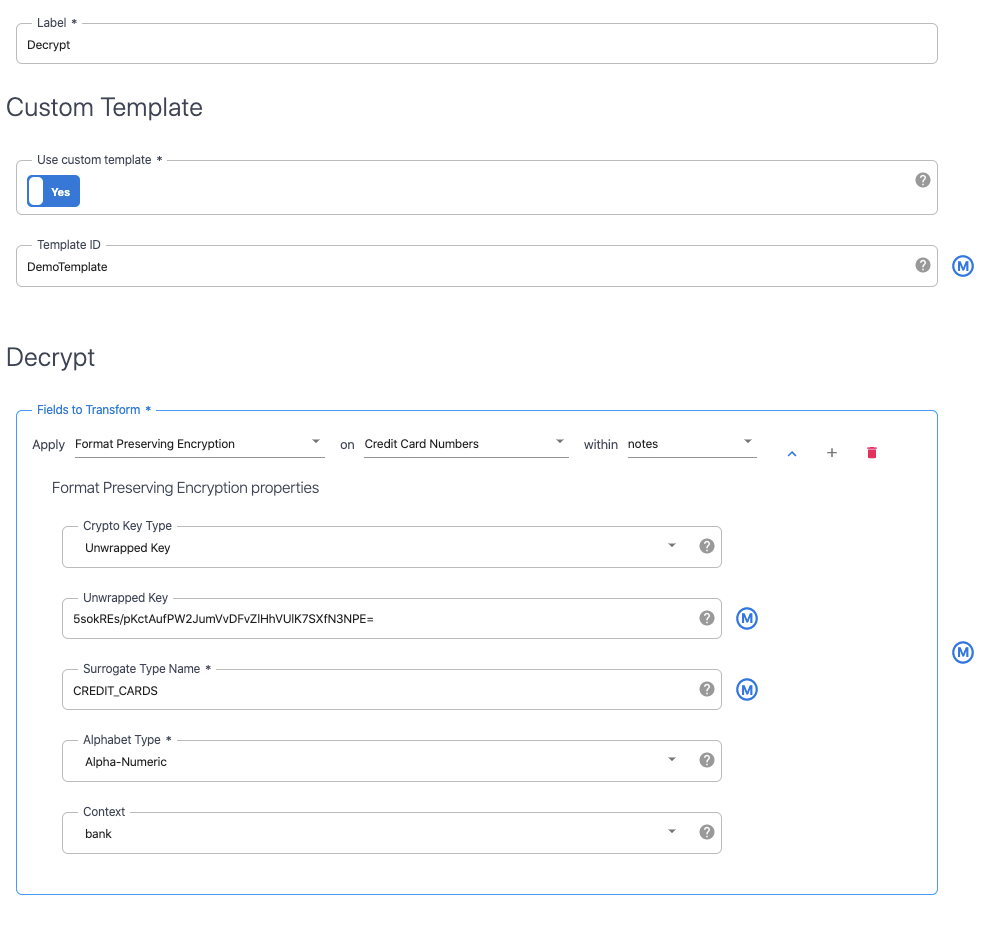Click macro icon beside Template ID field
Viewport: 996px width, 940px height.
962,266
